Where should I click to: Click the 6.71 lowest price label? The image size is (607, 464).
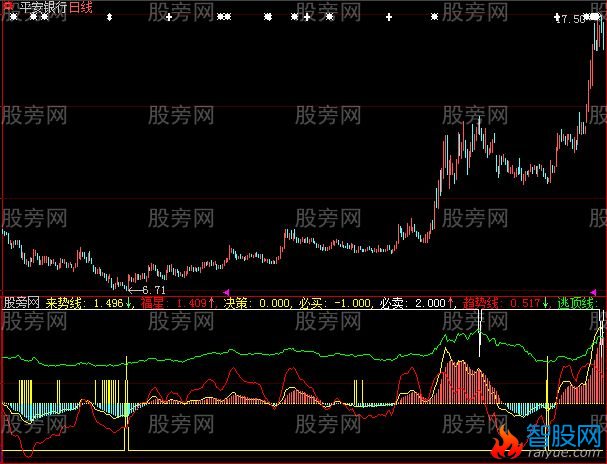[154, 290]
